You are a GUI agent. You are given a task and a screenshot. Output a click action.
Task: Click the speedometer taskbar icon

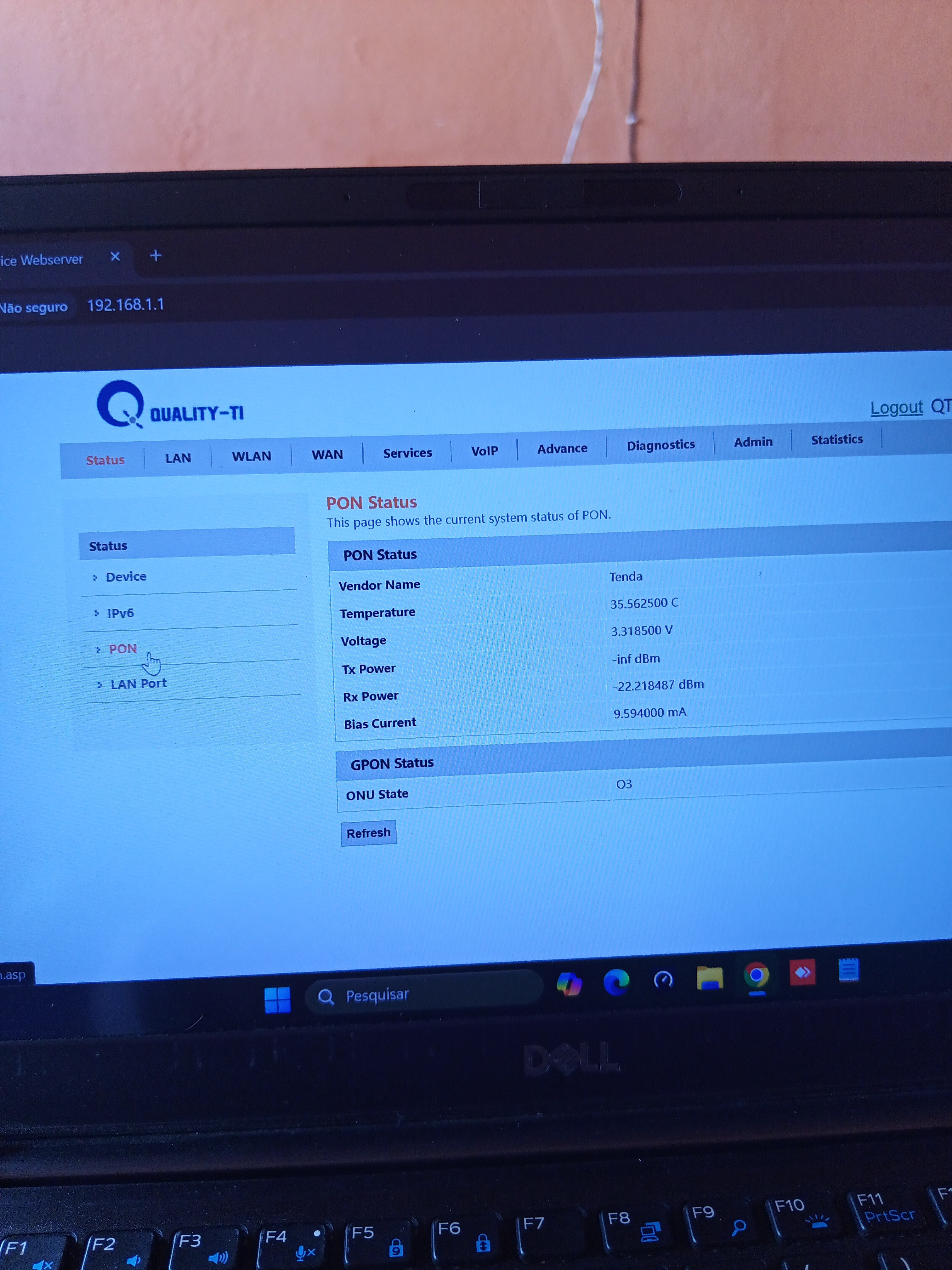[x=663, y=979]
